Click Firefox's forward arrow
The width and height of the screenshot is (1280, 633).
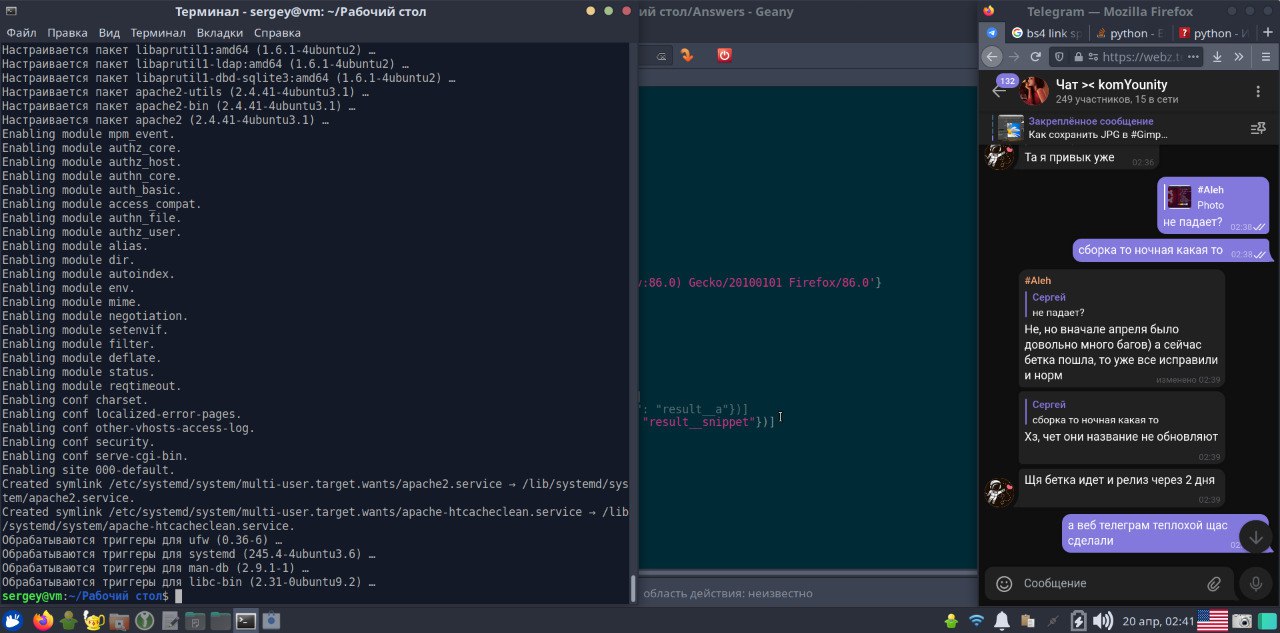click(1014, 57)
